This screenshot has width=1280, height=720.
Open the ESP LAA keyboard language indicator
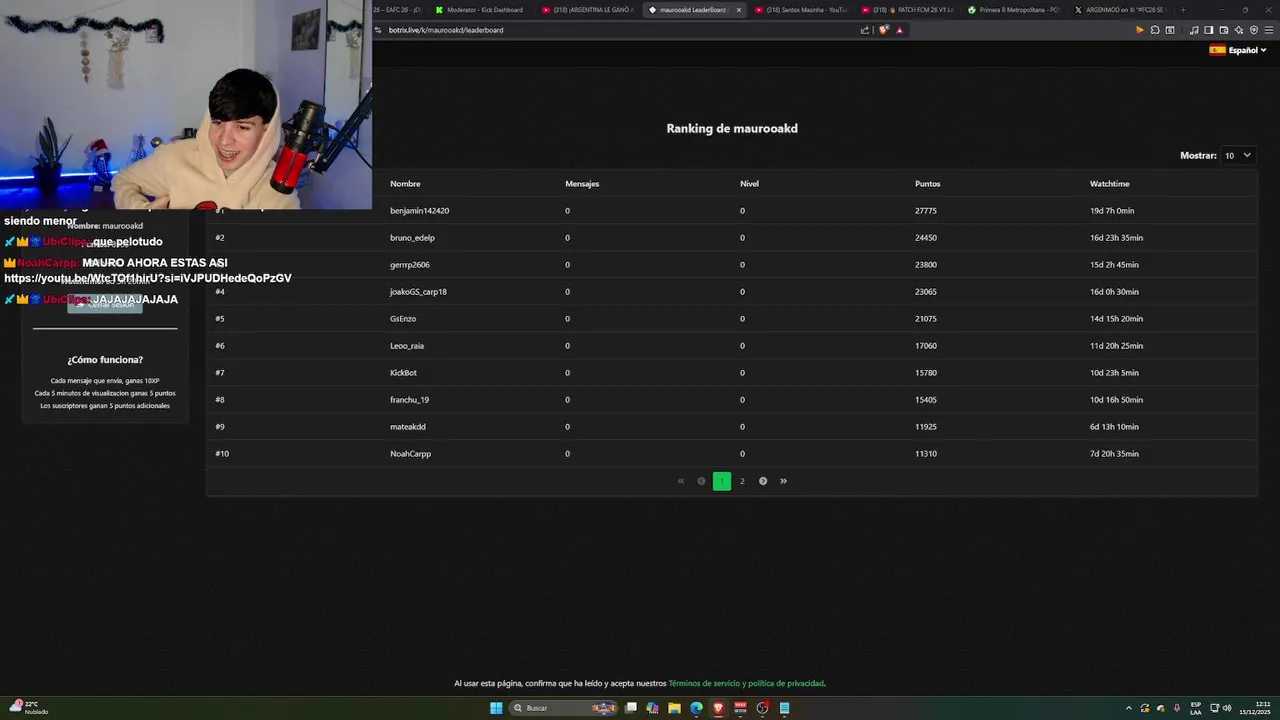pos(1196,708)
